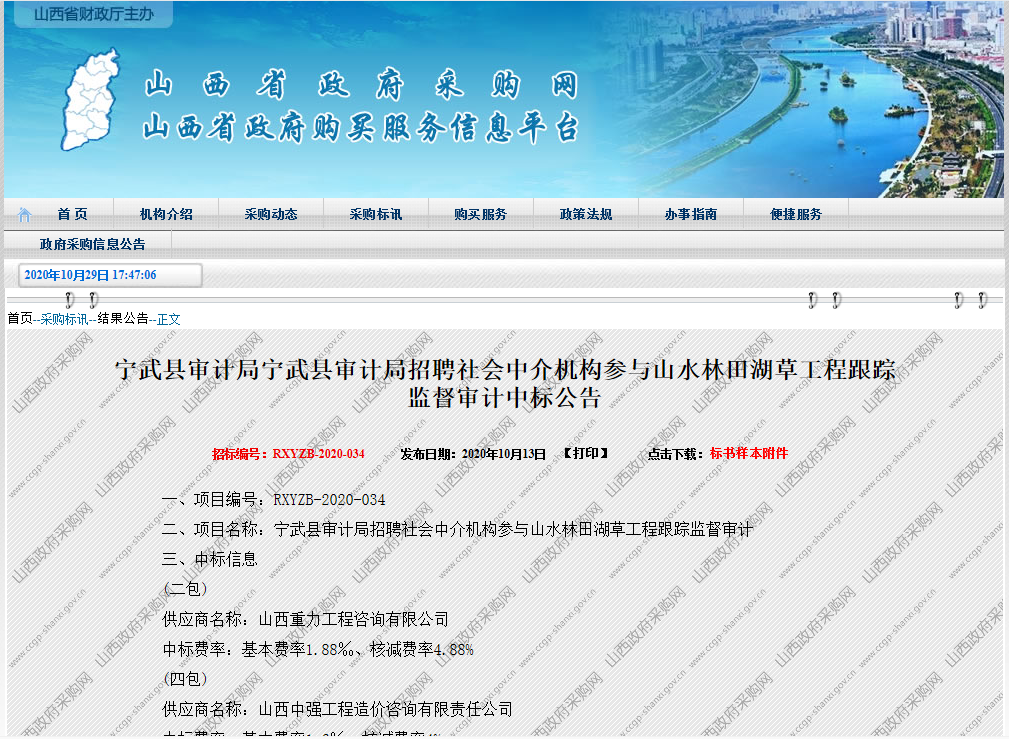
Task: Open the 采购动态 menu
Action: (271, 214)
